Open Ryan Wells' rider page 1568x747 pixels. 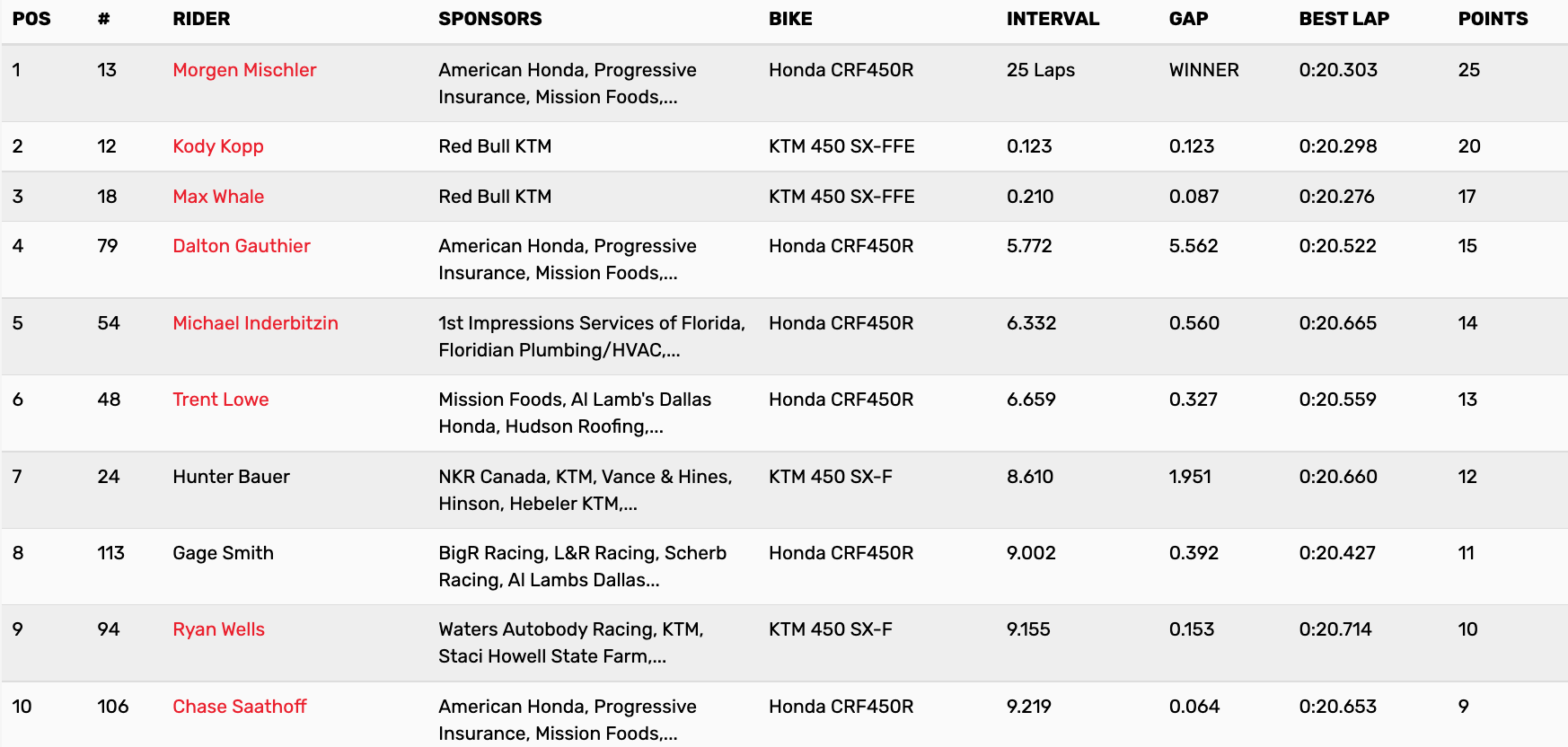(218, 629)
